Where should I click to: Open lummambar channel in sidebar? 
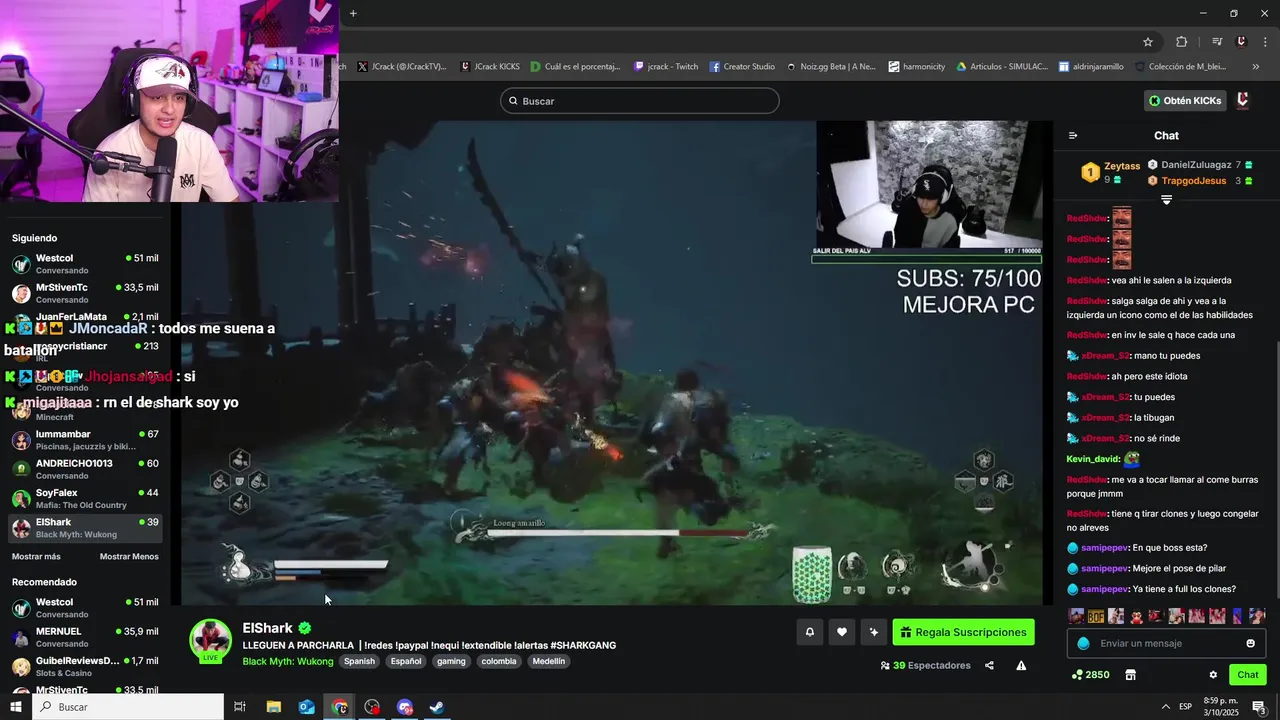tap(85, 440)
